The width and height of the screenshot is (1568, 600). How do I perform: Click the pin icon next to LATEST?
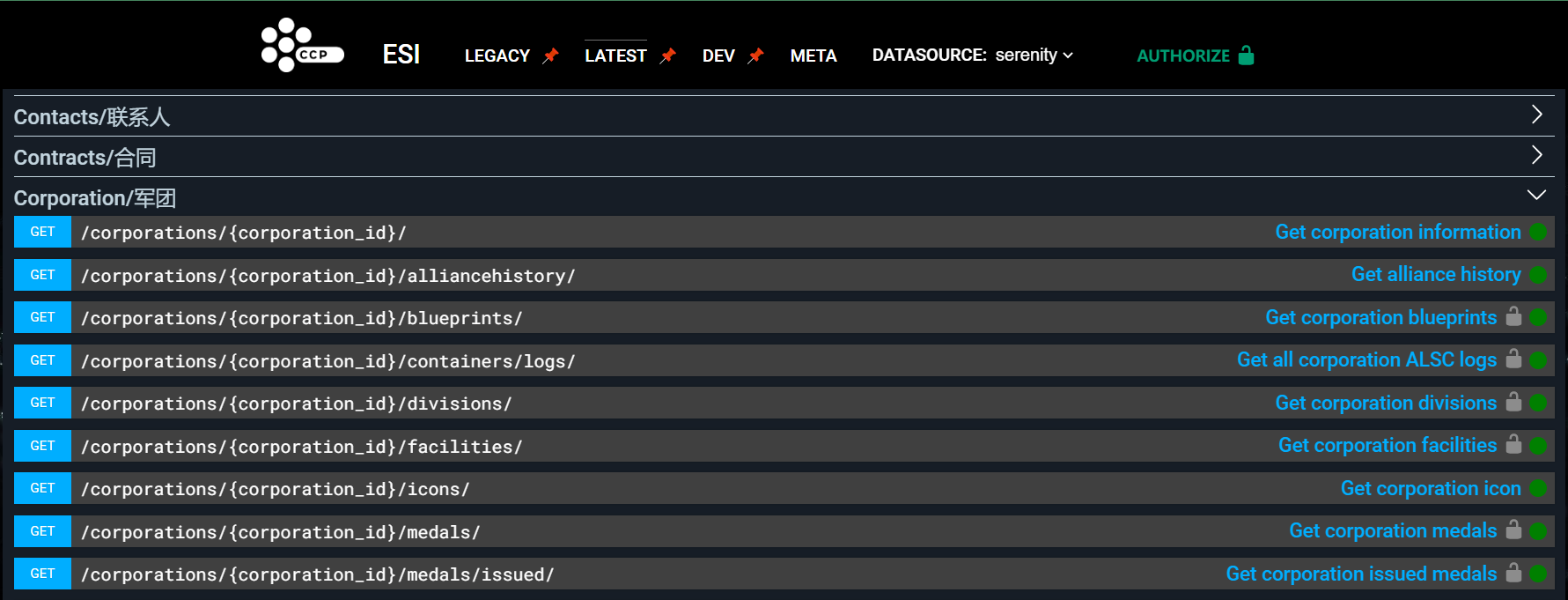668,56
